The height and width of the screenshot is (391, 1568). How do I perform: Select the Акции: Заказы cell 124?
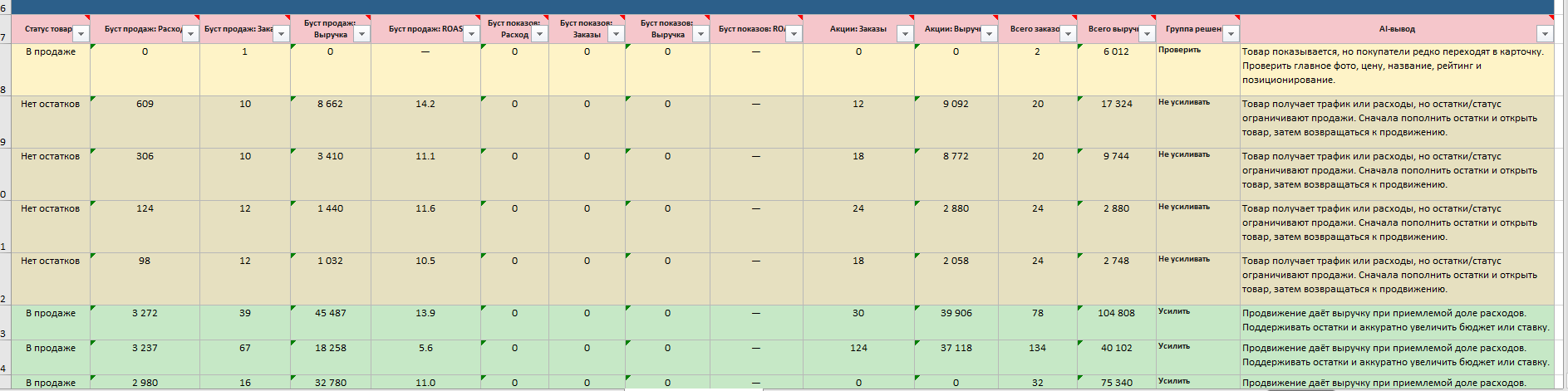point(858,358)
